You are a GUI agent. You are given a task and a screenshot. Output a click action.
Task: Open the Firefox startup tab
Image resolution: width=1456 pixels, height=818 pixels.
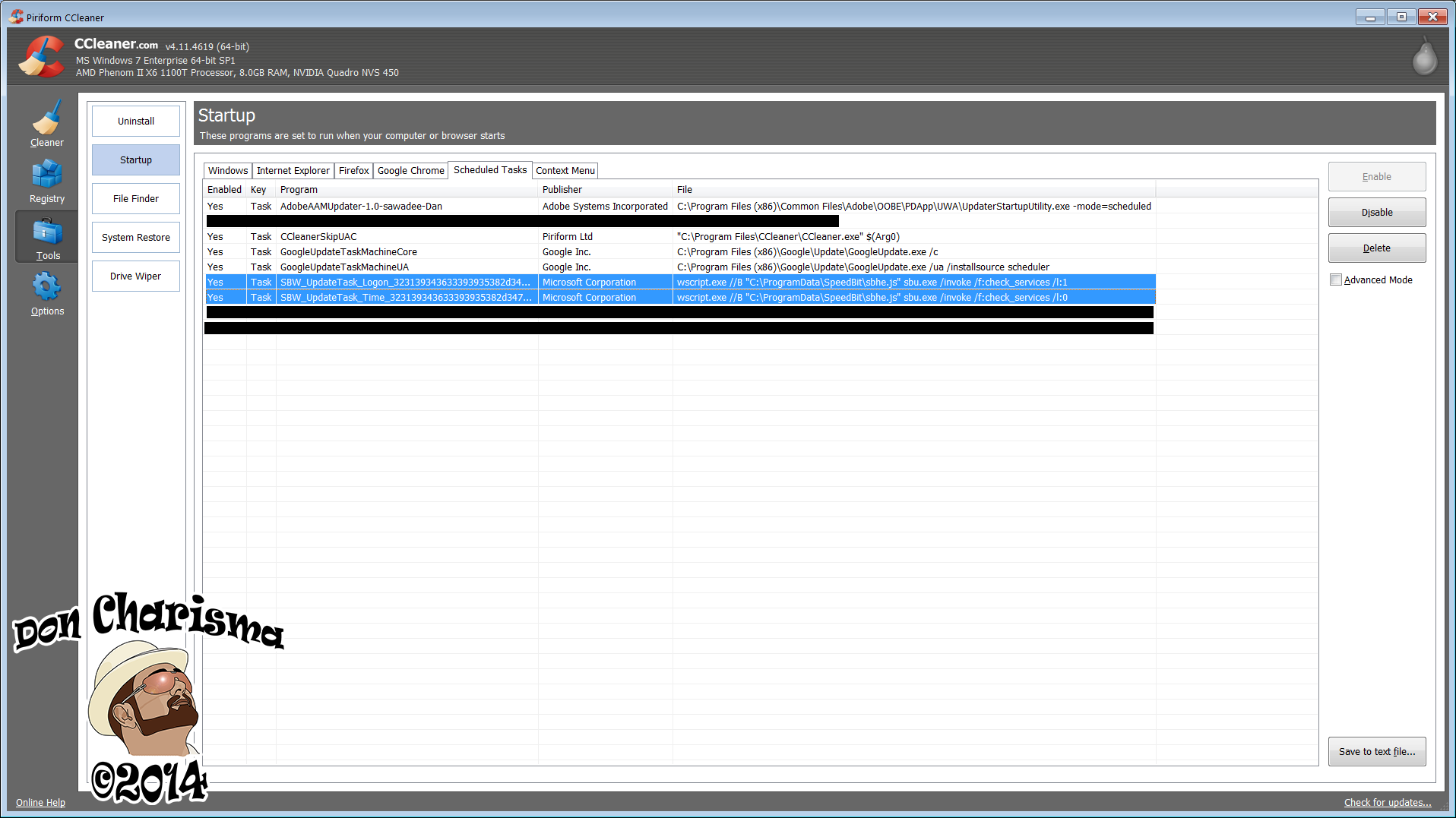tap(353, 171)
